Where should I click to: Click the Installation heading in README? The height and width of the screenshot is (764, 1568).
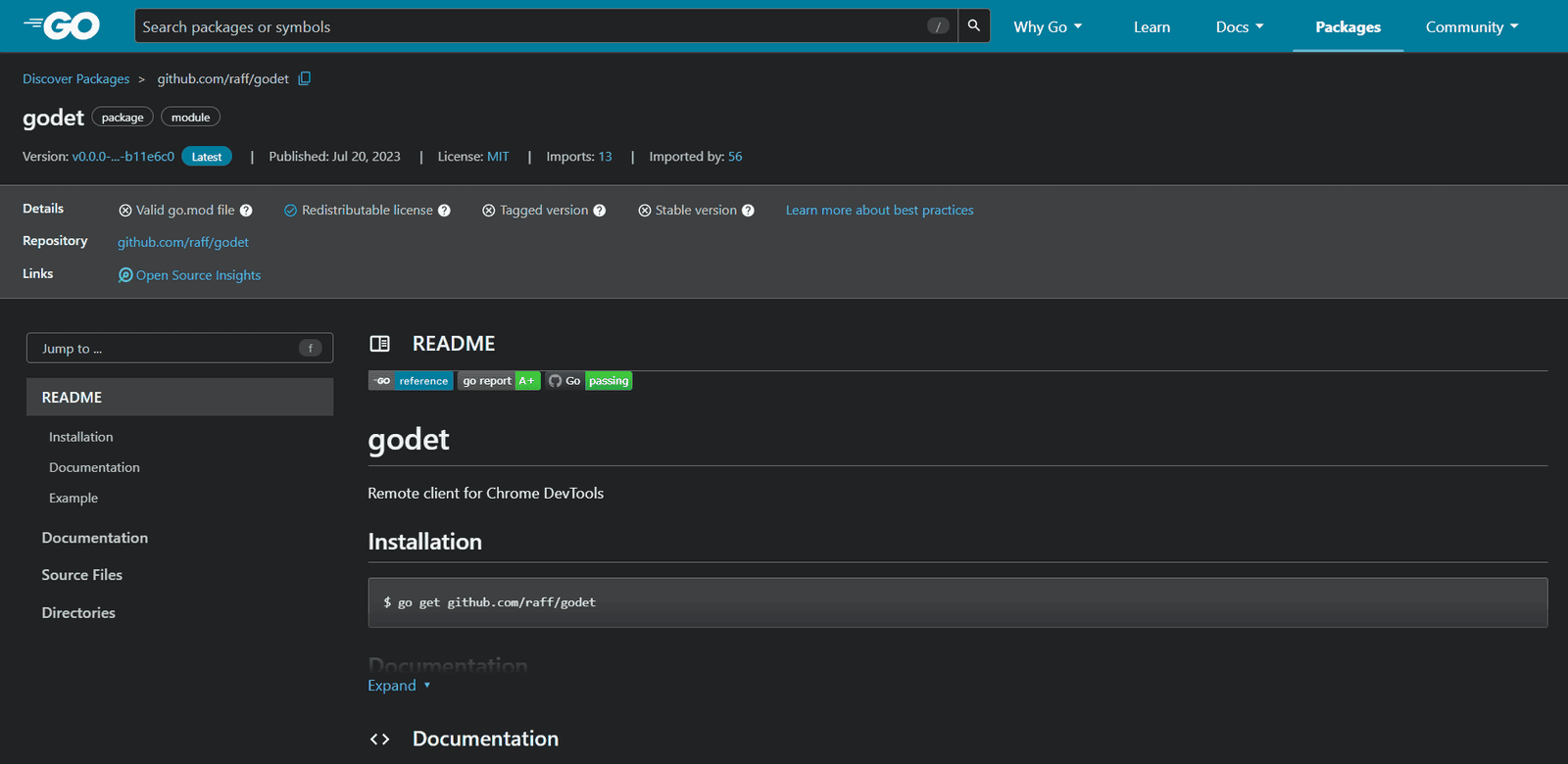425,542
